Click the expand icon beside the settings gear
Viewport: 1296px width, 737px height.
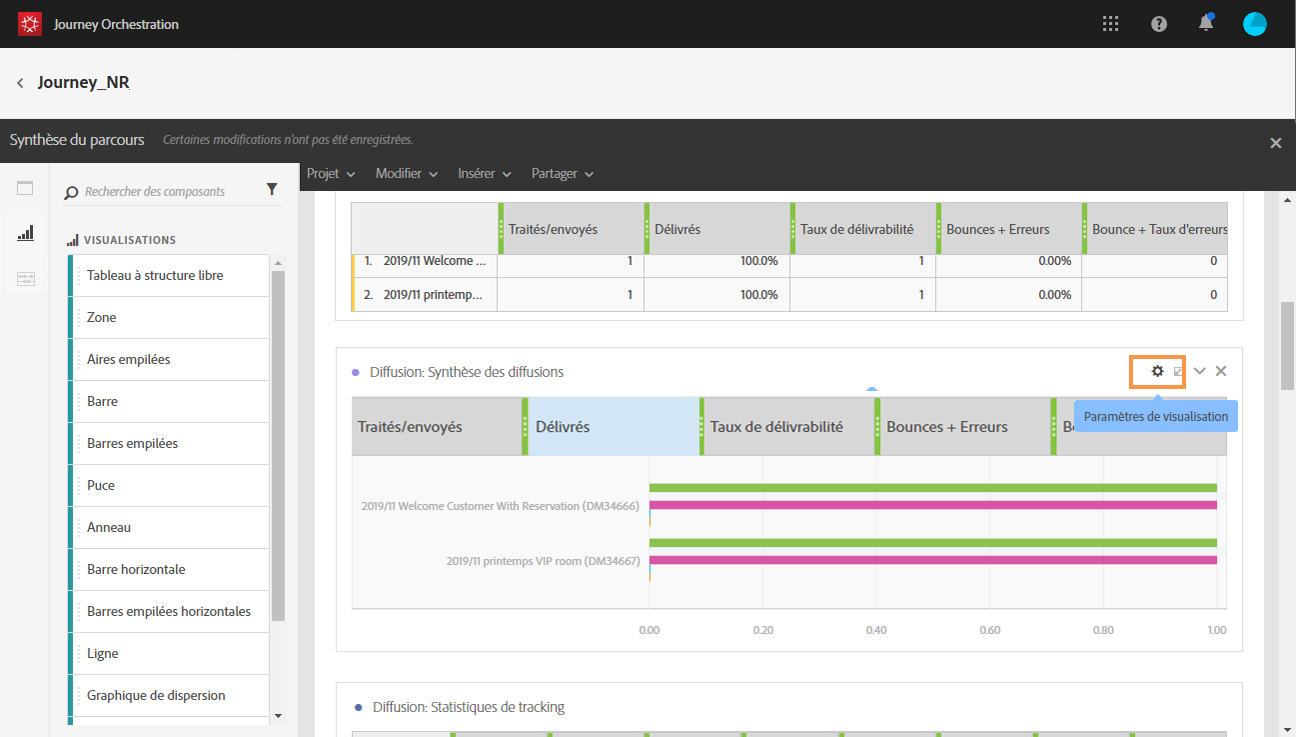1178,372
